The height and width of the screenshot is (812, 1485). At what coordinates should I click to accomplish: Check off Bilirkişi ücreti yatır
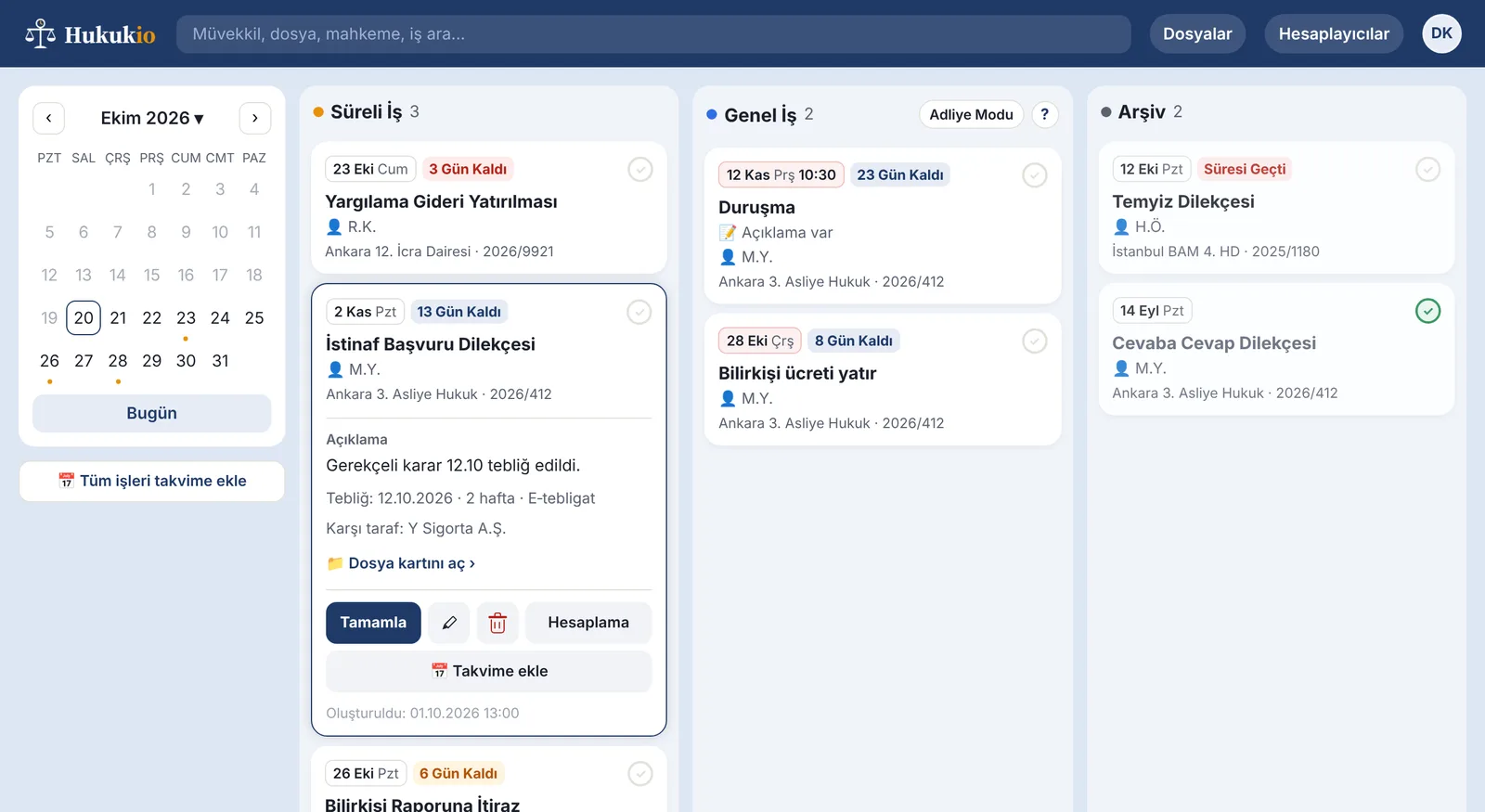click(1035, 341)
